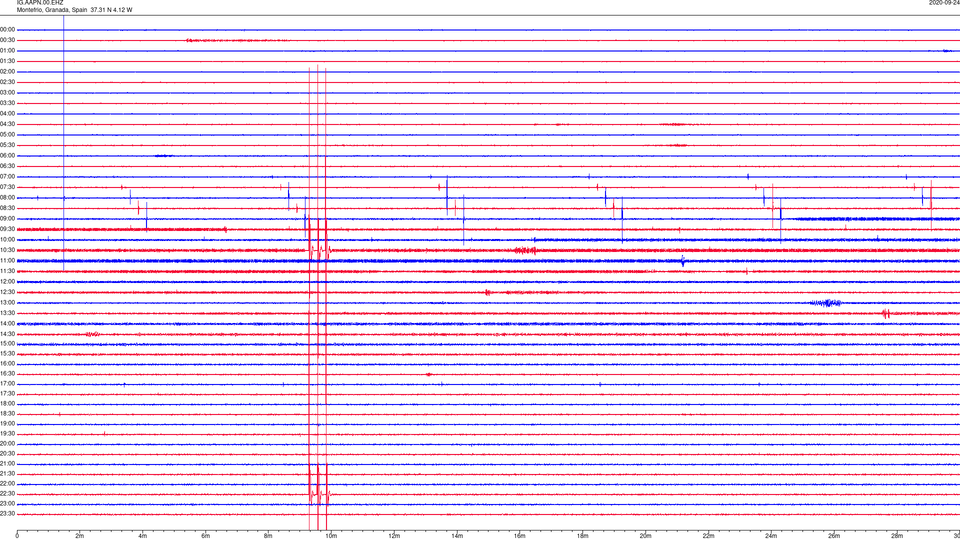This screenshot has height=540, width=960.
Task: Pick the 17:00 row label
Action: (8, 384)
